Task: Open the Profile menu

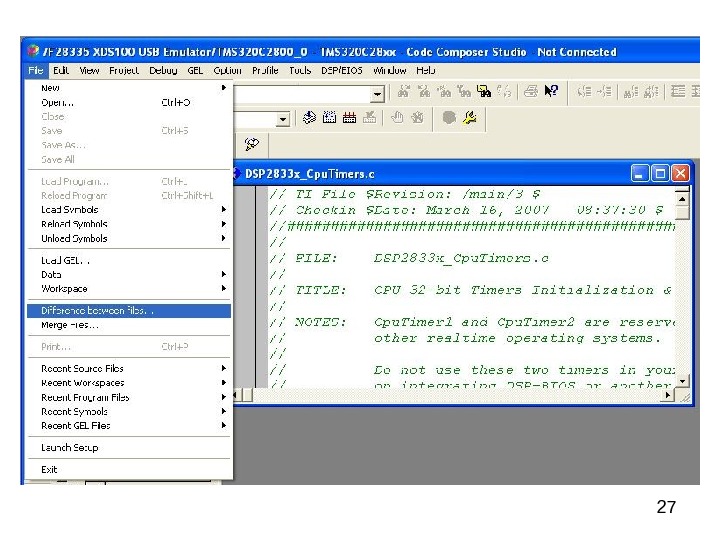Action: (265, 70)
